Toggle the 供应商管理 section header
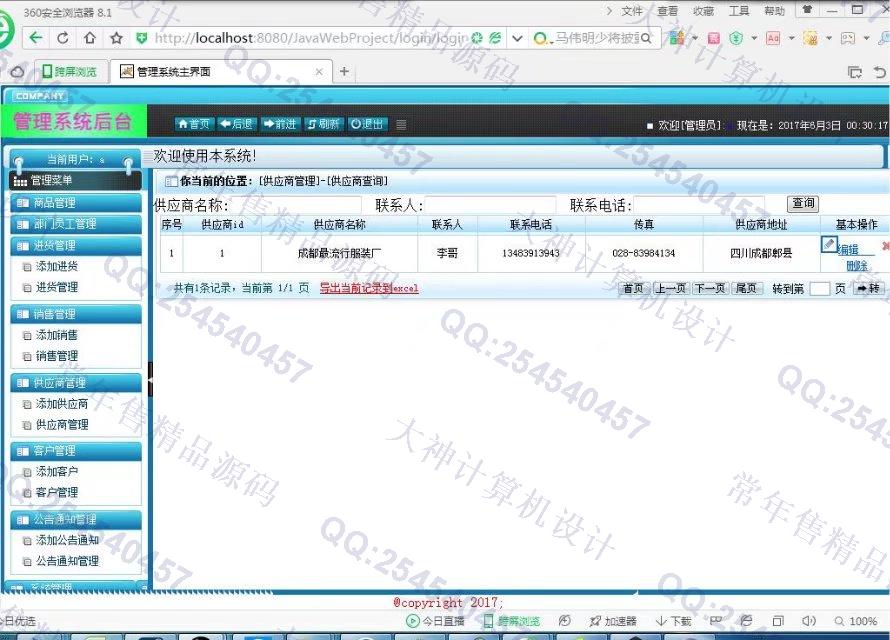The image size is (890, 640). (x=76, y=383)
